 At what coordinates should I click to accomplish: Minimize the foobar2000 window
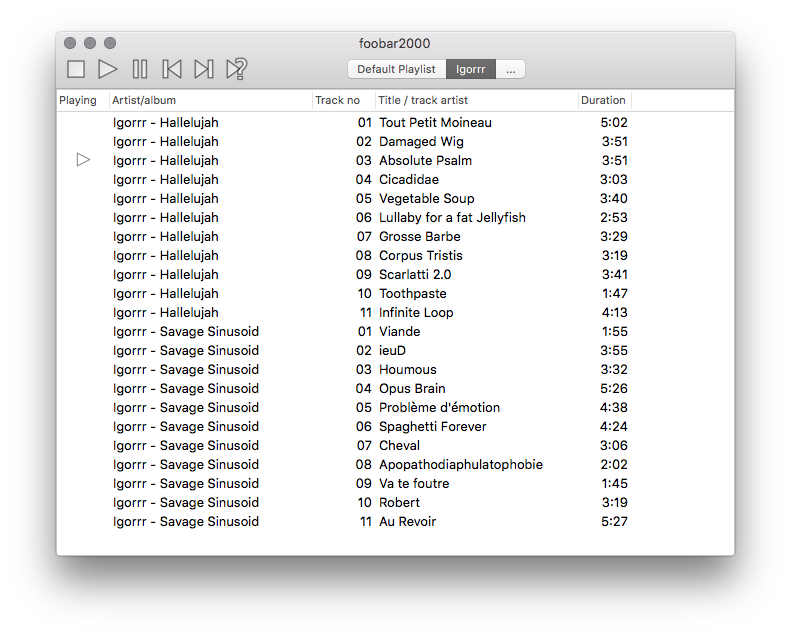coord(90,43)
